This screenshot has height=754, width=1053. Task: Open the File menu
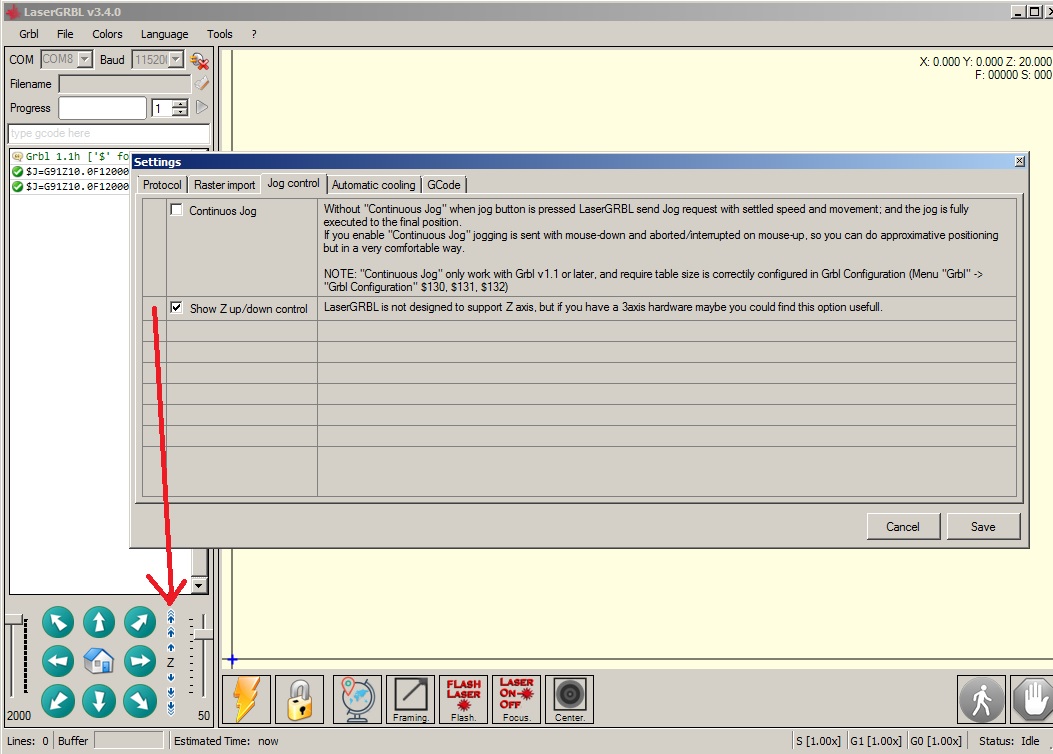65,34
